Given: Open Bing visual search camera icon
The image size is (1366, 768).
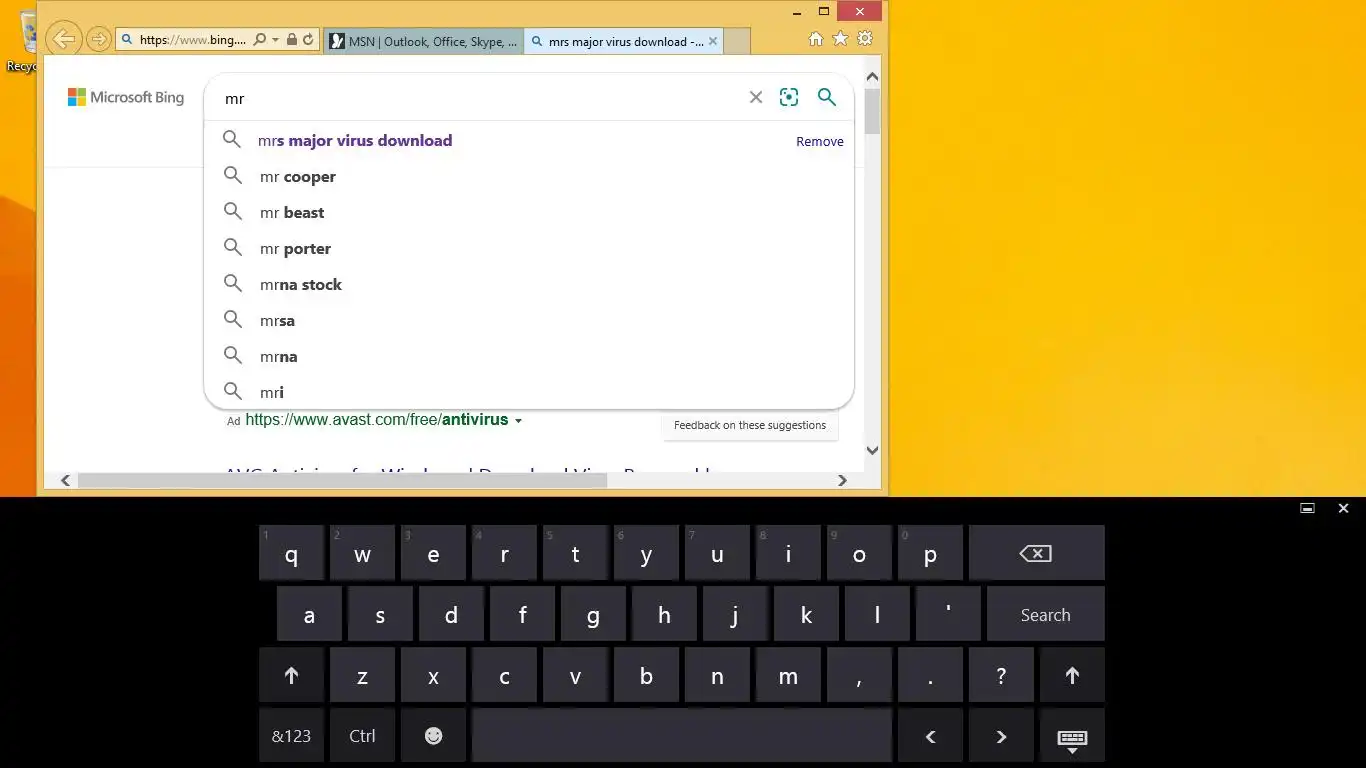Looking at the screenshot, I should [x=789, y=97].
